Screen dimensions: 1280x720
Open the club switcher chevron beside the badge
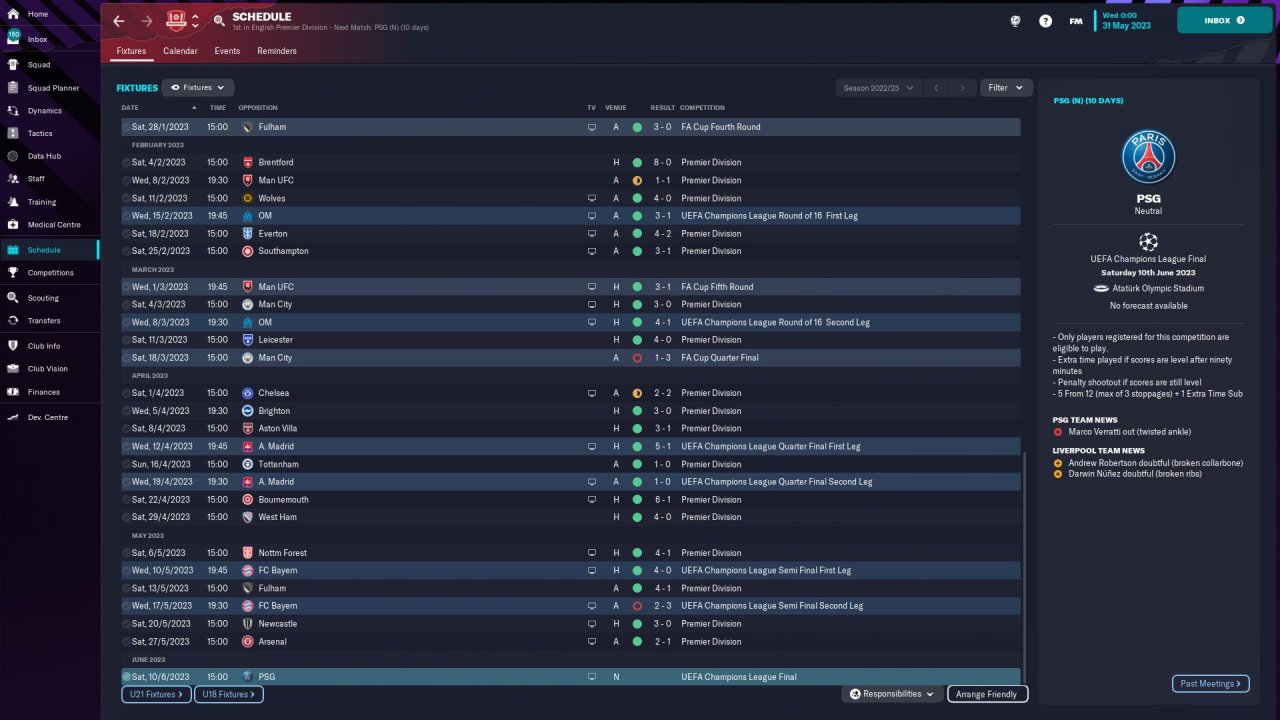coord(195,21)
